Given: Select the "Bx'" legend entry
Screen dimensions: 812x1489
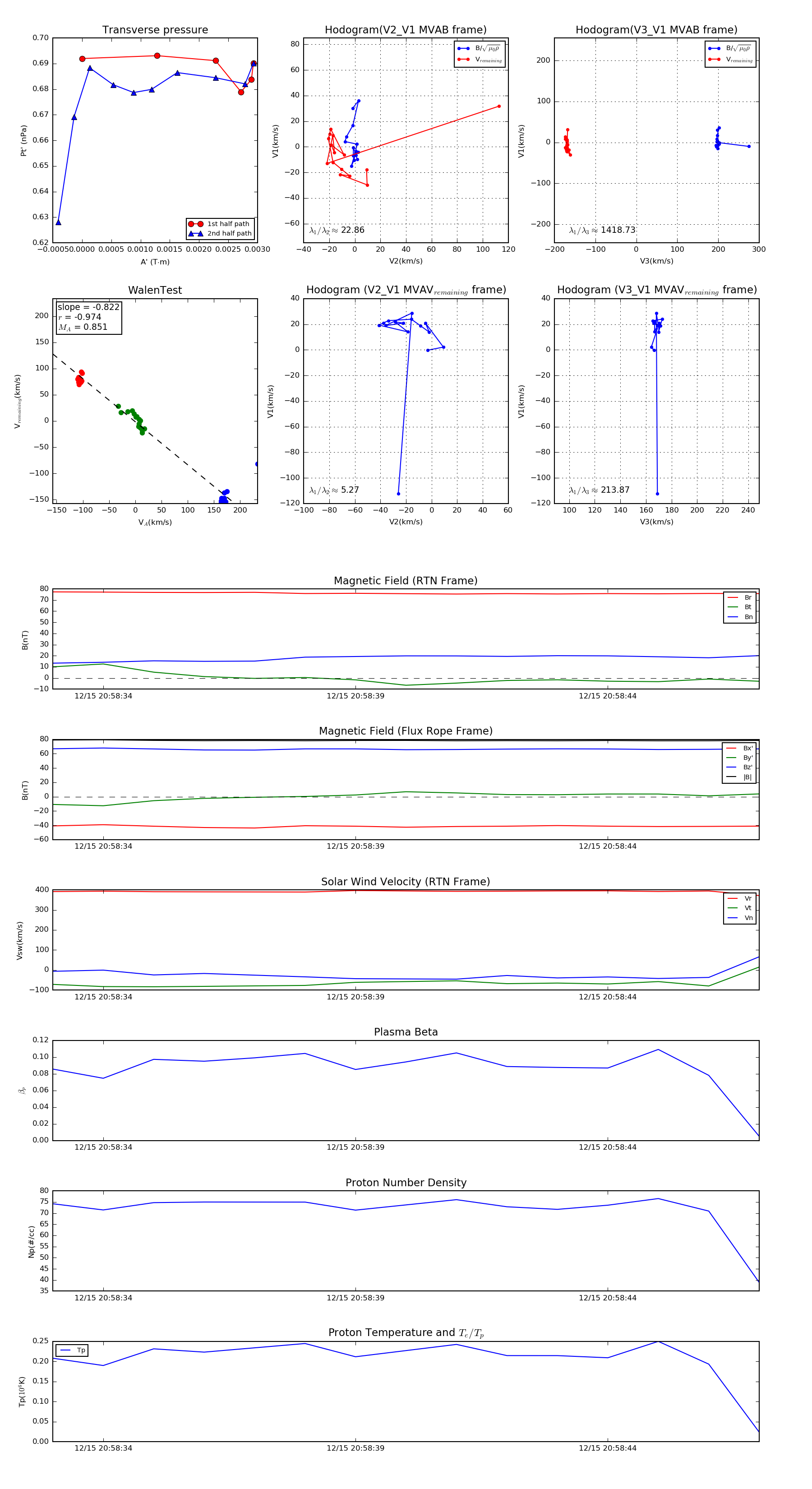Looking at the screenshot, I should [x=739, y=748].
